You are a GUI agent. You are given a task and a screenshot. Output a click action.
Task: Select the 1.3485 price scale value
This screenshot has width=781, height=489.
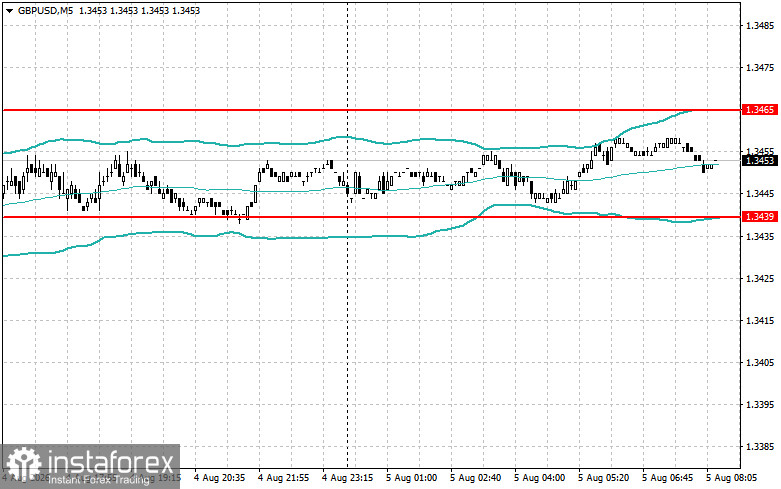tap(760, 25)
